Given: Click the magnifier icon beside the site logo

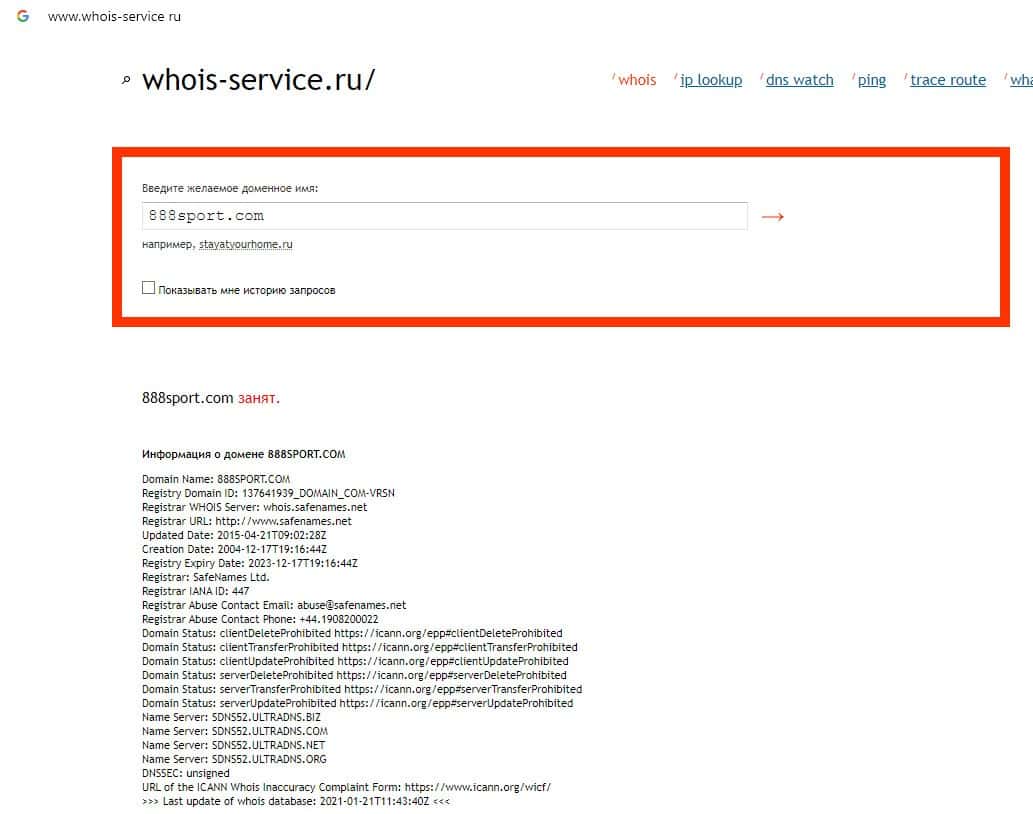Looking at the screenshot, I should coord(126,82).
